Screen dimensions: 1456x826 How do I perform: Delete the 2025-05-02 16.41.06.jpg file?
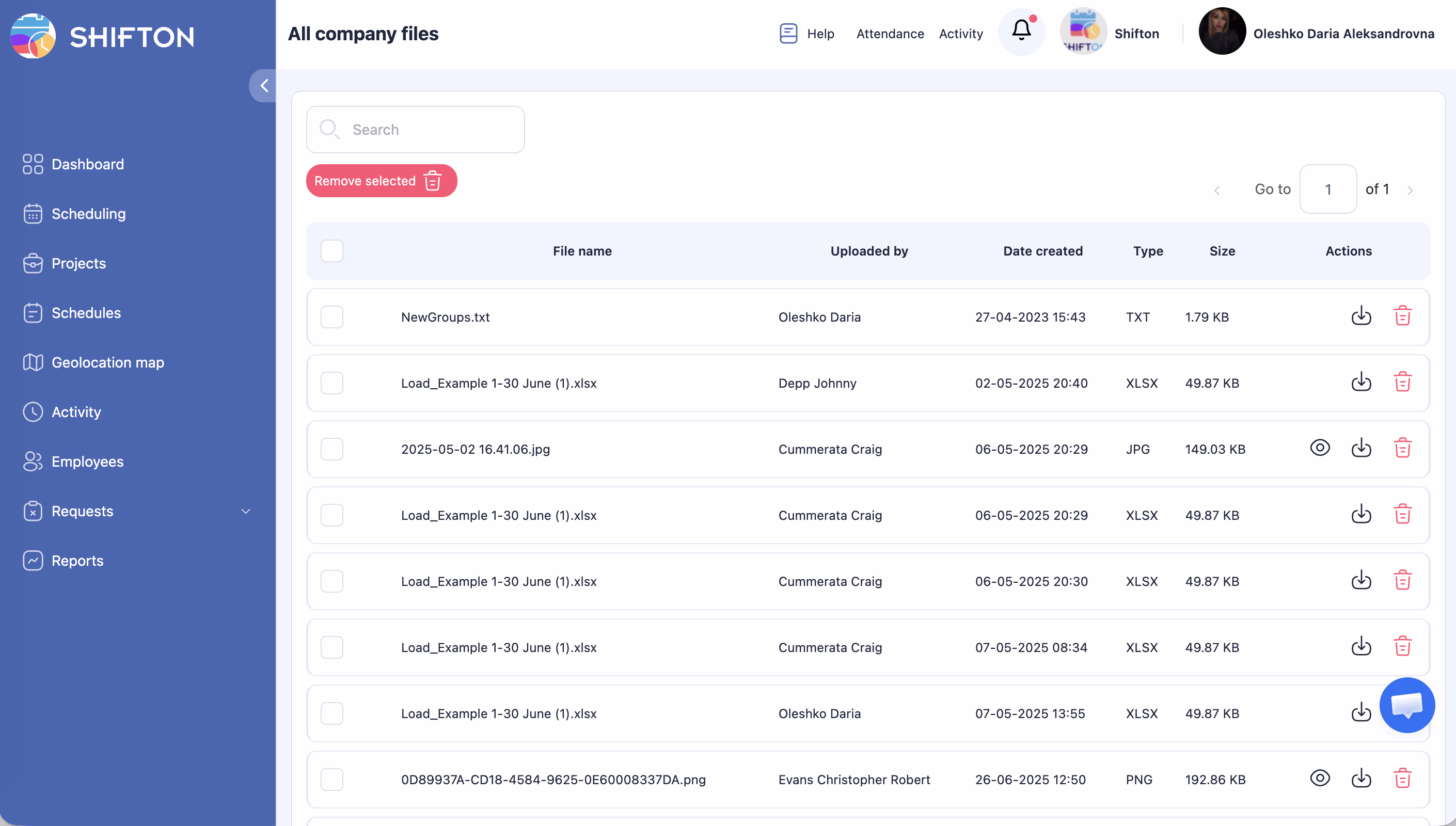coord(1402,448)
